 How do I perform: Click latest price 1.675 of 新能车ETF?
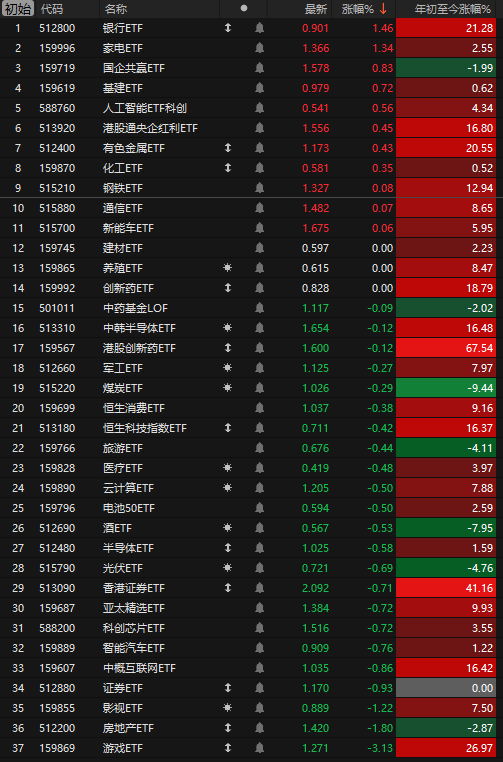(x=315, y=228)
